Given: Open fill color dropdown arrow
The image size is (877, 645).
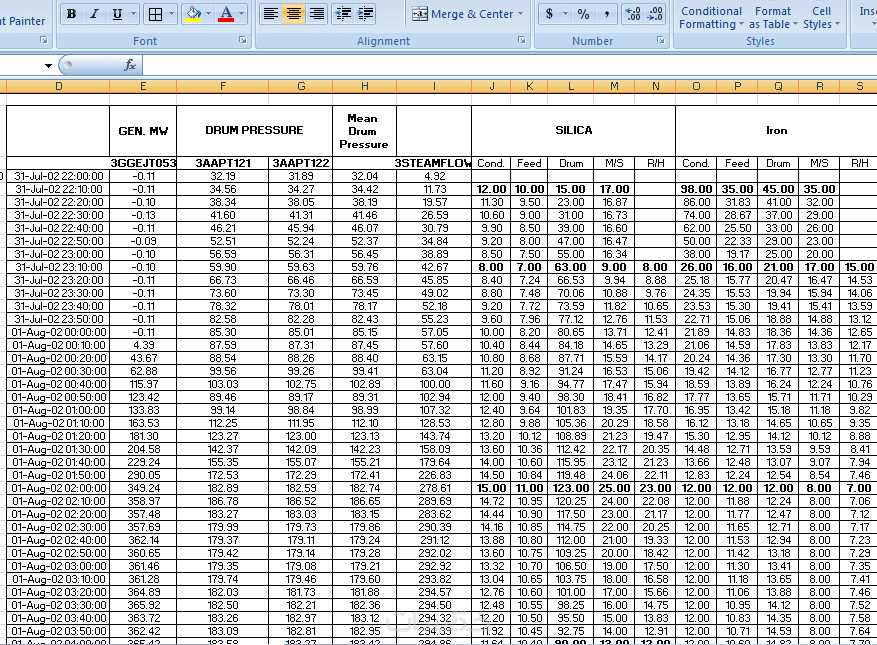Looking at the screenshot, I should click(209, 14).
